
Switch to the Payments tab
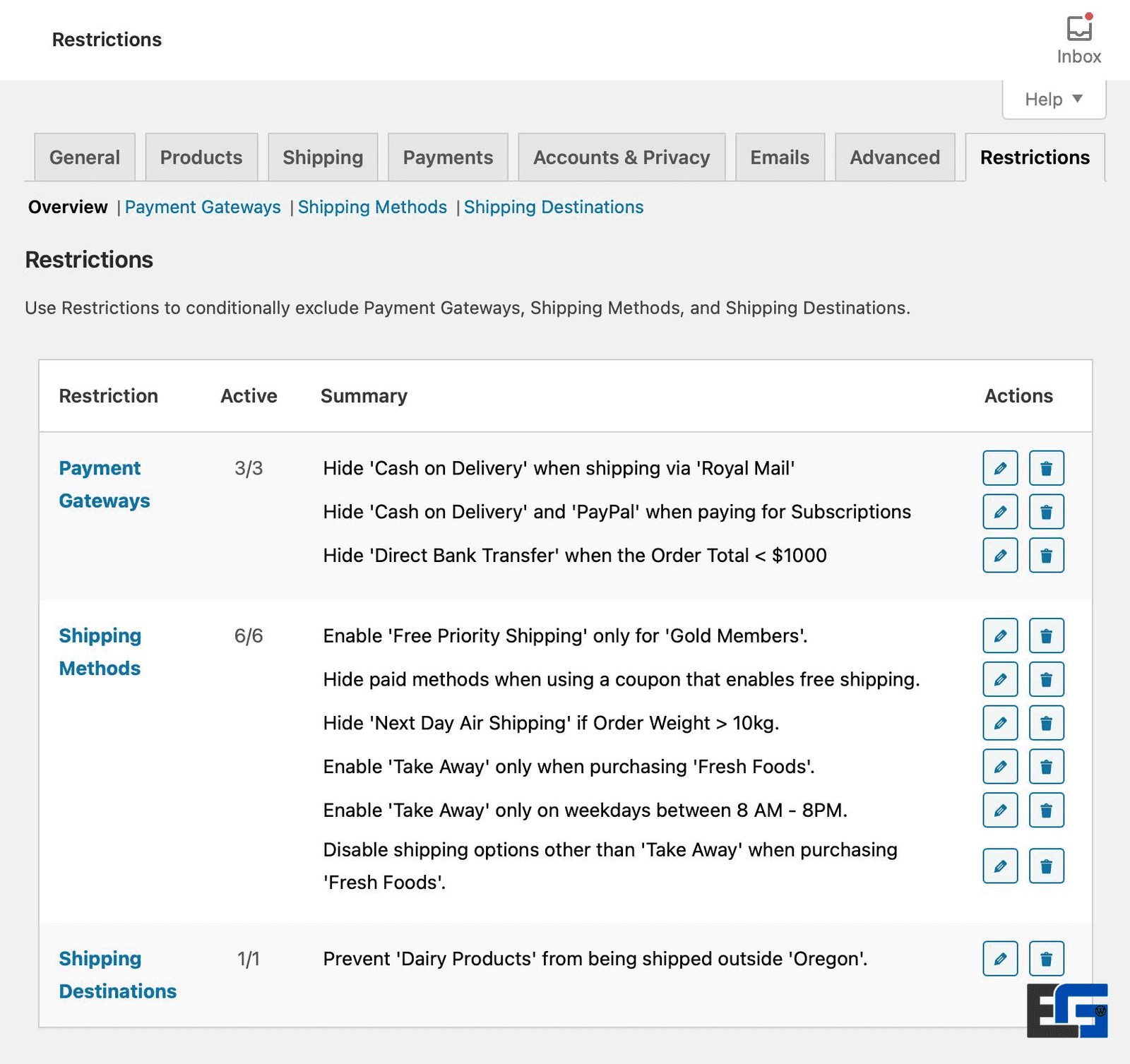(448, 157)
